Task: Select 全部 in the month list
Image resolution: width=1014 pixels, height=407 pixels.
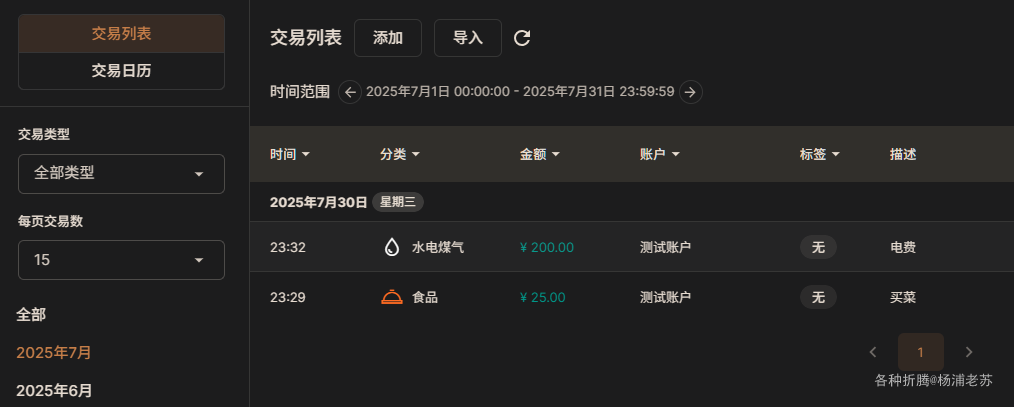Action: (31, 315)
